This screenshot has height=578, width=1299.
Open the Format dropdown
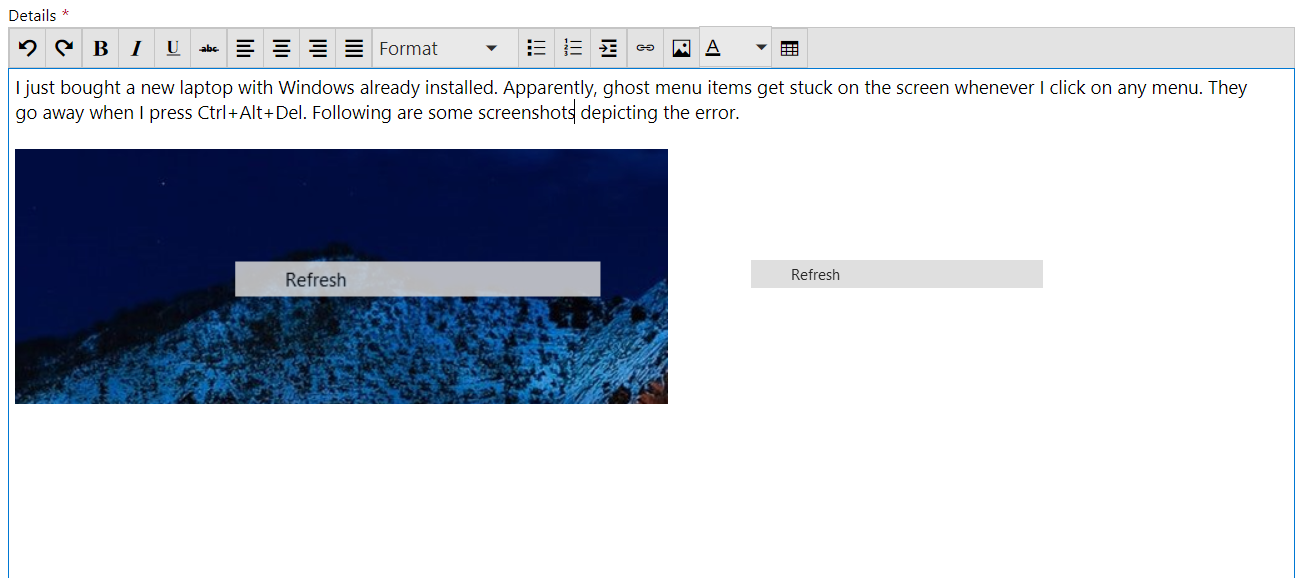445,48
